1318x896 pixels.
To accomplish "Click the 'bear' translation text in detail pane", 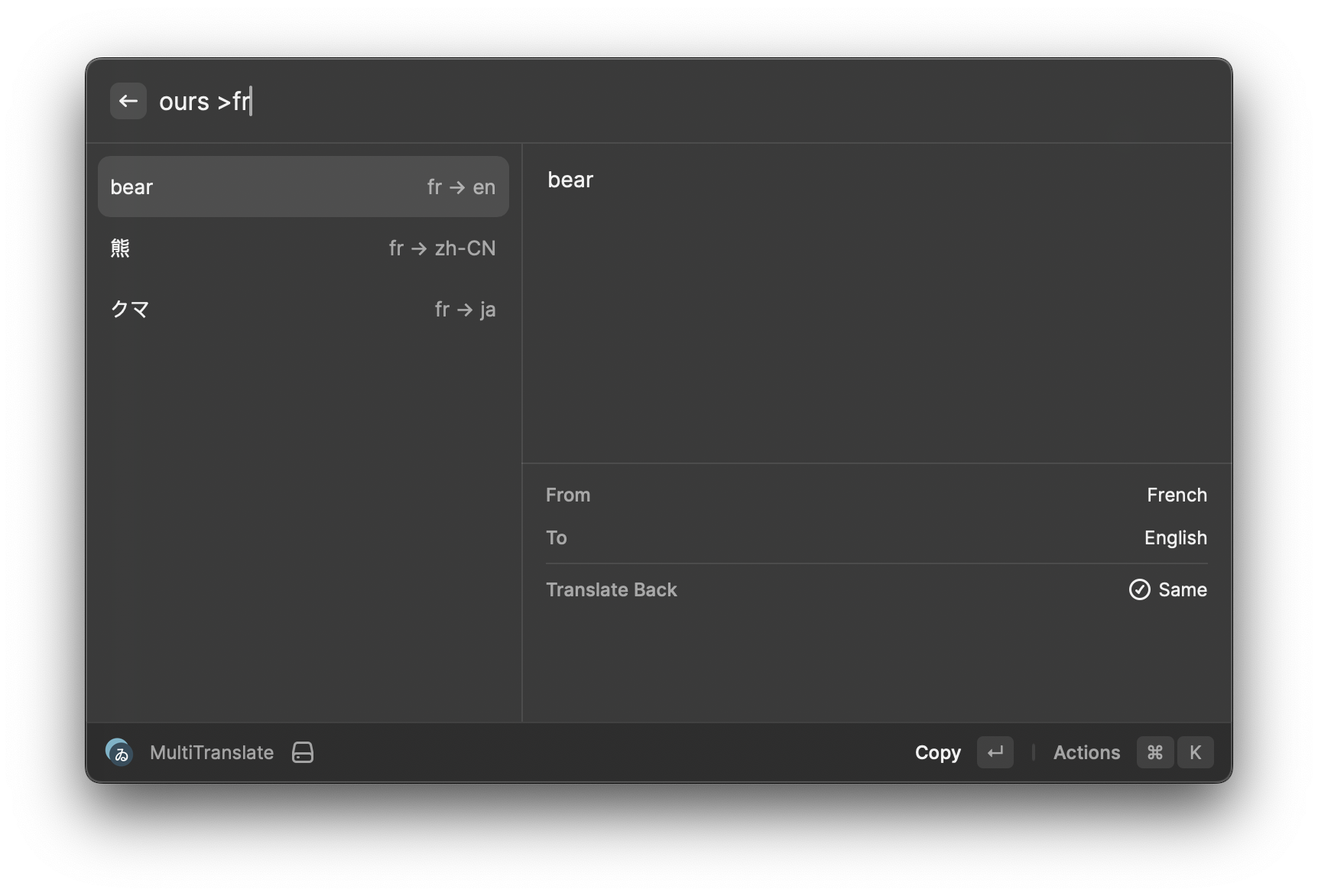I will (x=570, y=180).
